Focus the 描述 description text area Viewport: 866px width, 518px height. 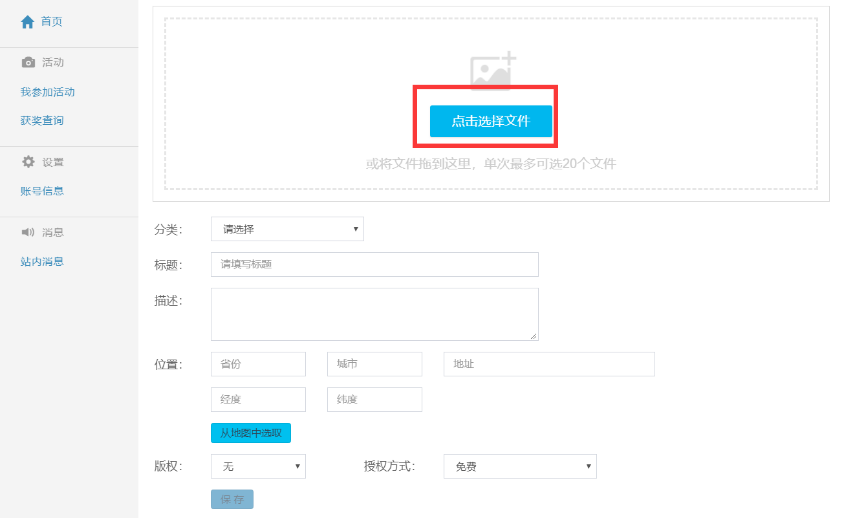point(374,314)
